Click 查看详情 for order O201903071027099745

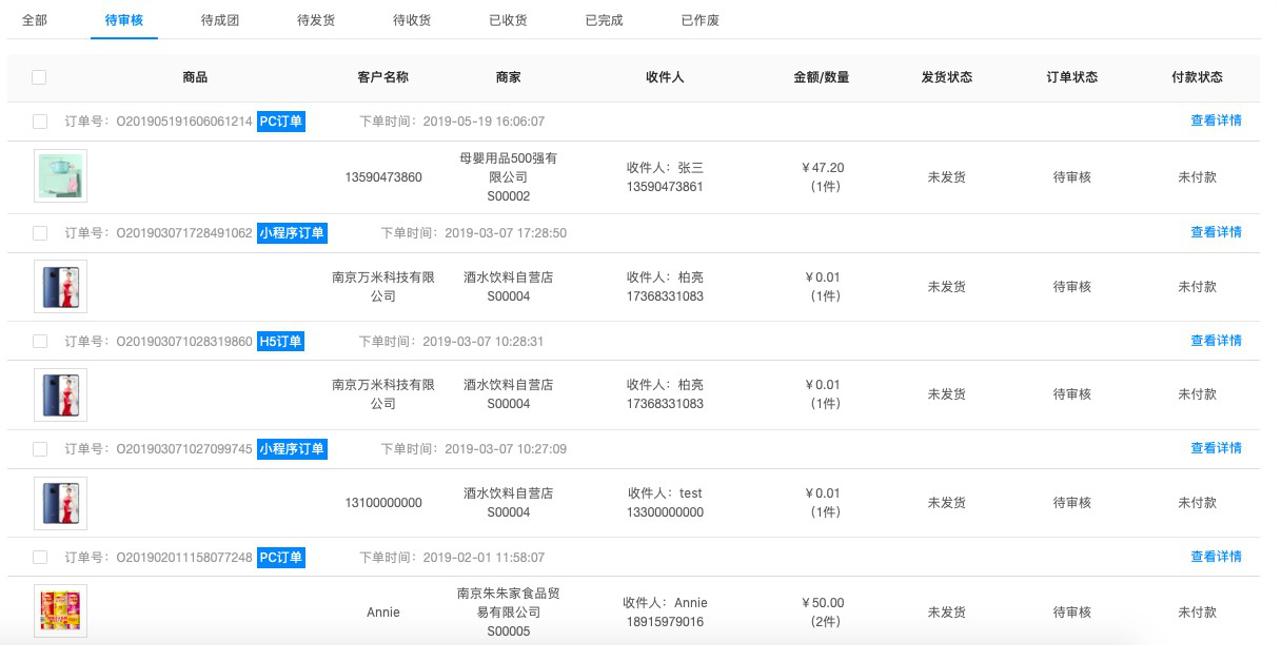pos(1215,448)
